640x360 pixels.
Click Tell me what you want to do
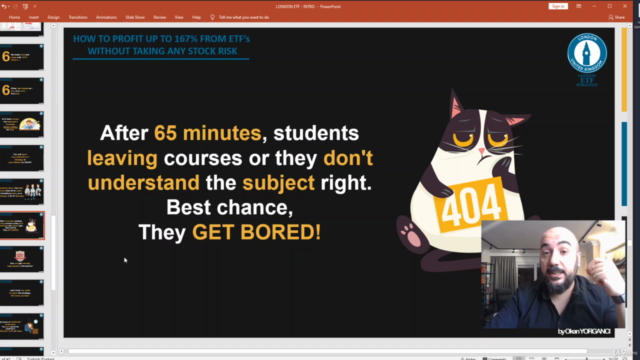[244, 18]
